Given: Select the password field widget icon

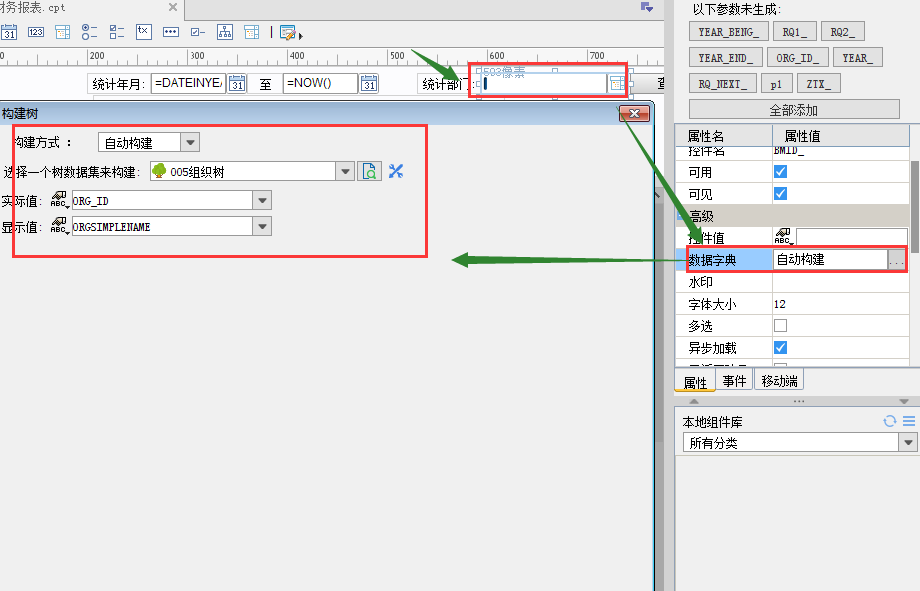Looking at the screenshot, I should tap(171, 32).
